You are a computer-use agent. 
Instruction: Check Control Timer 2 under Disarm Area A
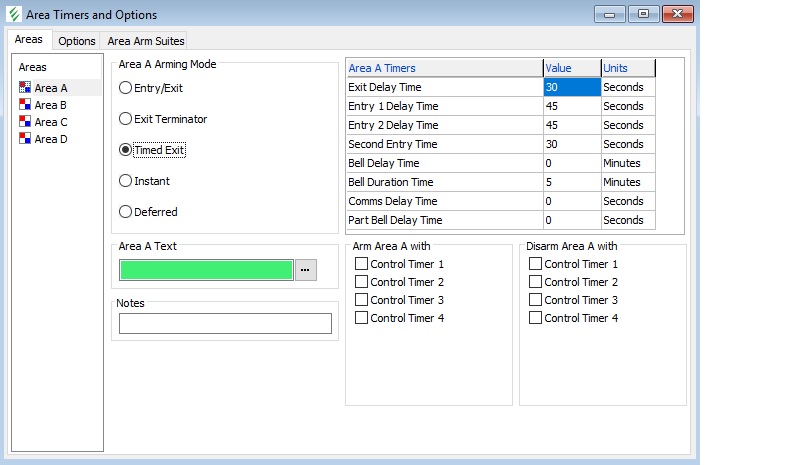tap(535, 282)
